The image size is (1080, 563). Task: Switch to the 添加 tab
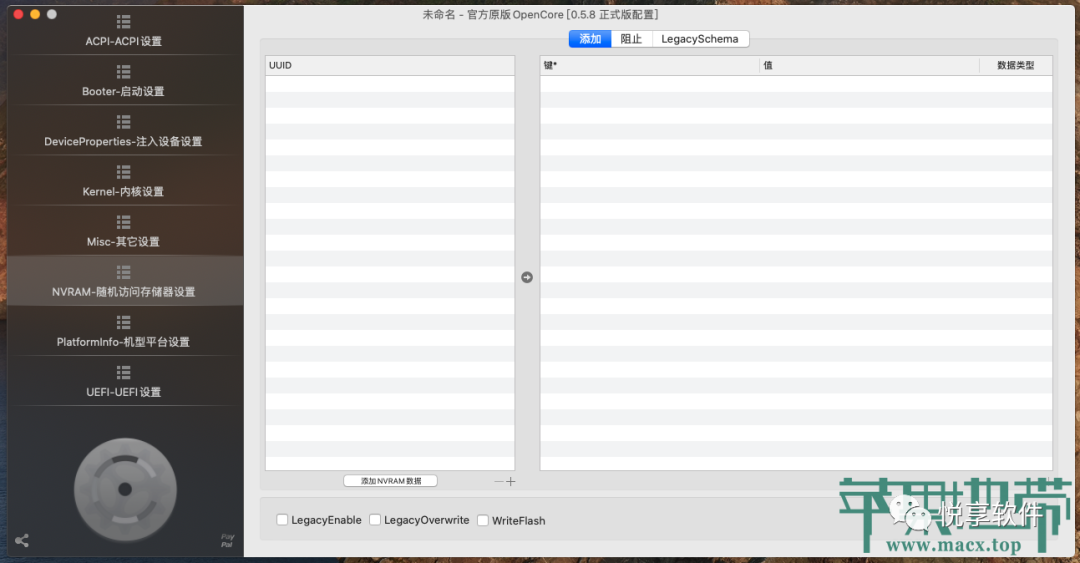(x=590, y=39)
